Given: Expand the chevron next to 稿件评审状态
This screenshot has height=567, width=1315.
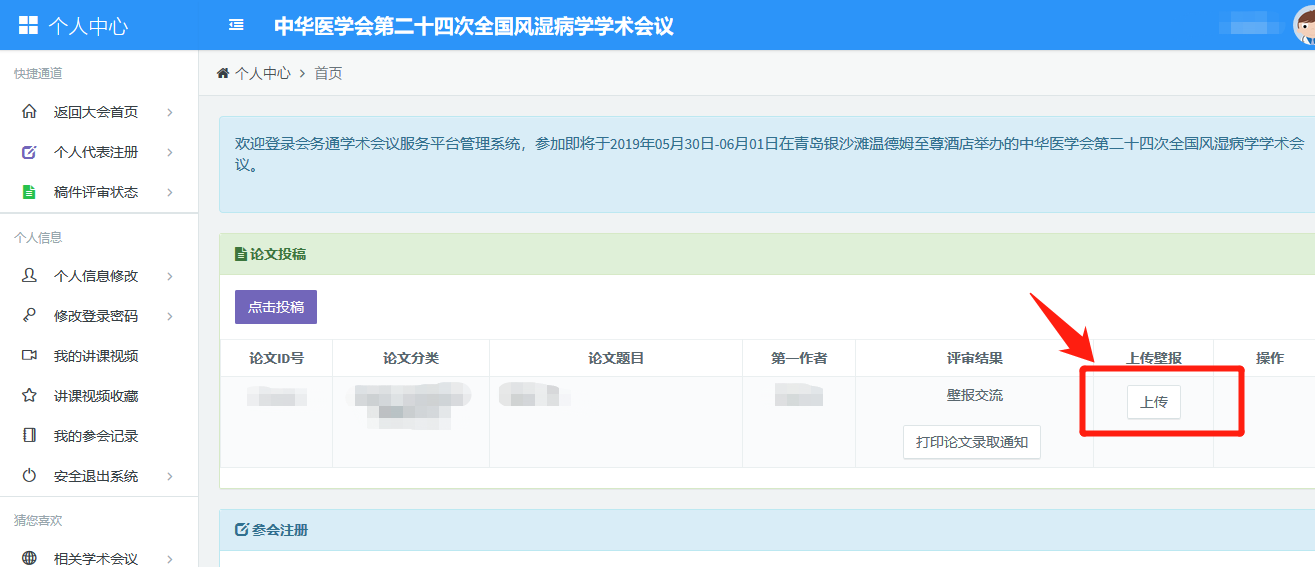Looking at the screenshot, I should pyautogui.click(x=170, y=192).
